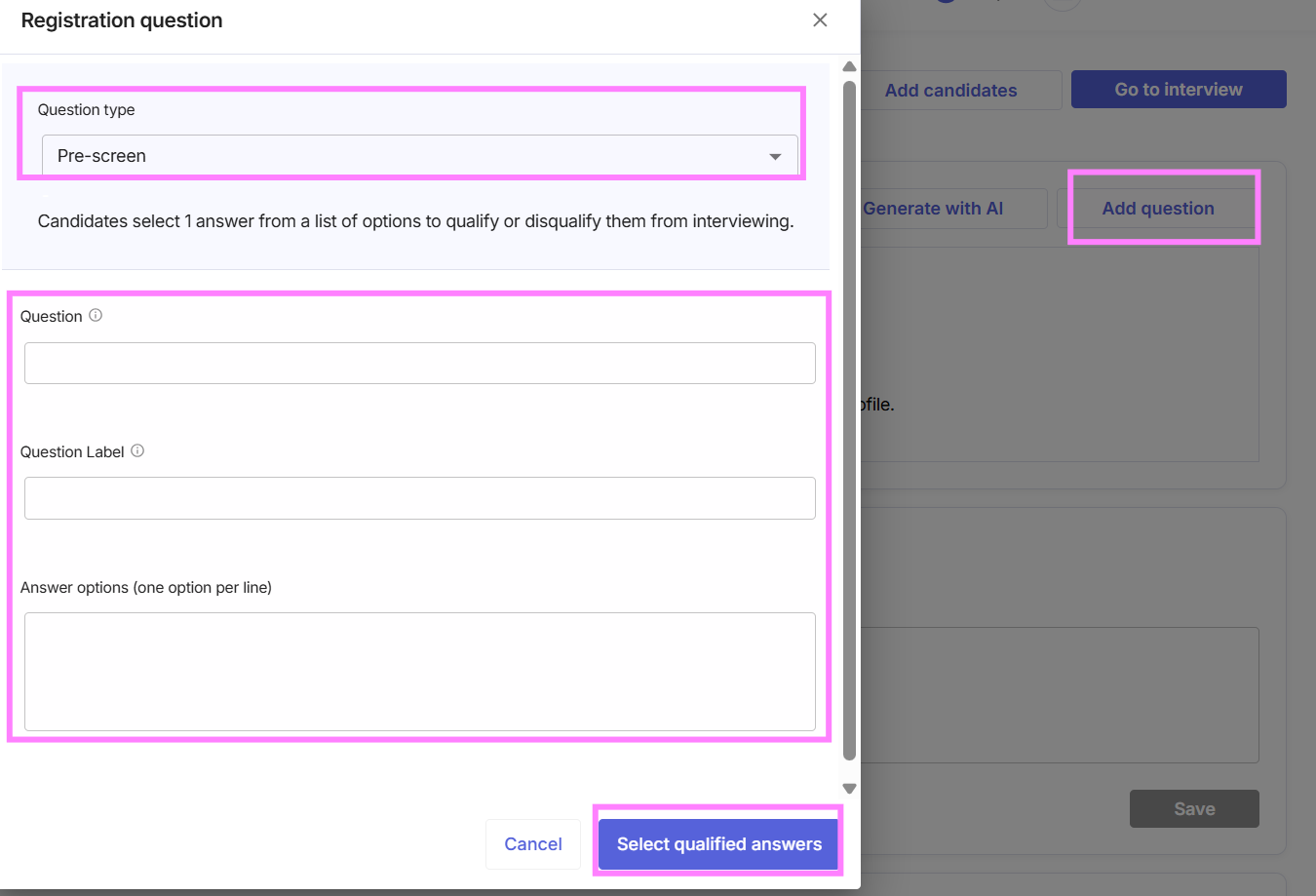This screenshot has height=896, width=1316.
Task: Click the Save button in background
Action: click(x=1194, y=809)
